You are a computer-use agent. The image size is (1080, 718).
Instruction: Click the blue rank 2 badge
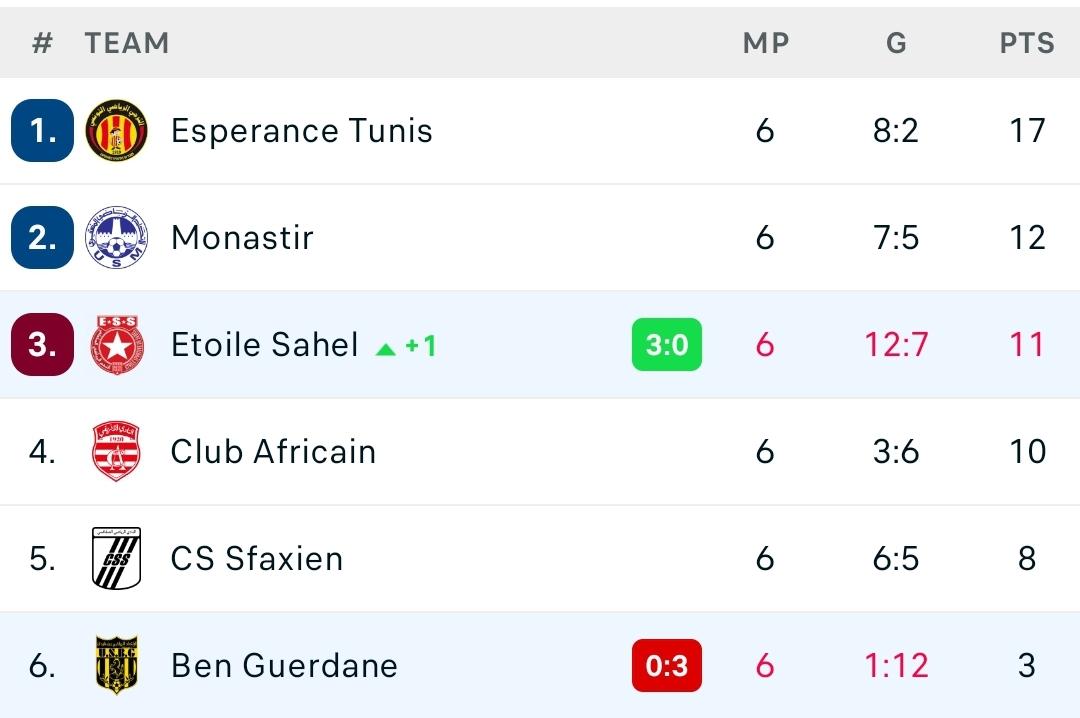(42, 237)
